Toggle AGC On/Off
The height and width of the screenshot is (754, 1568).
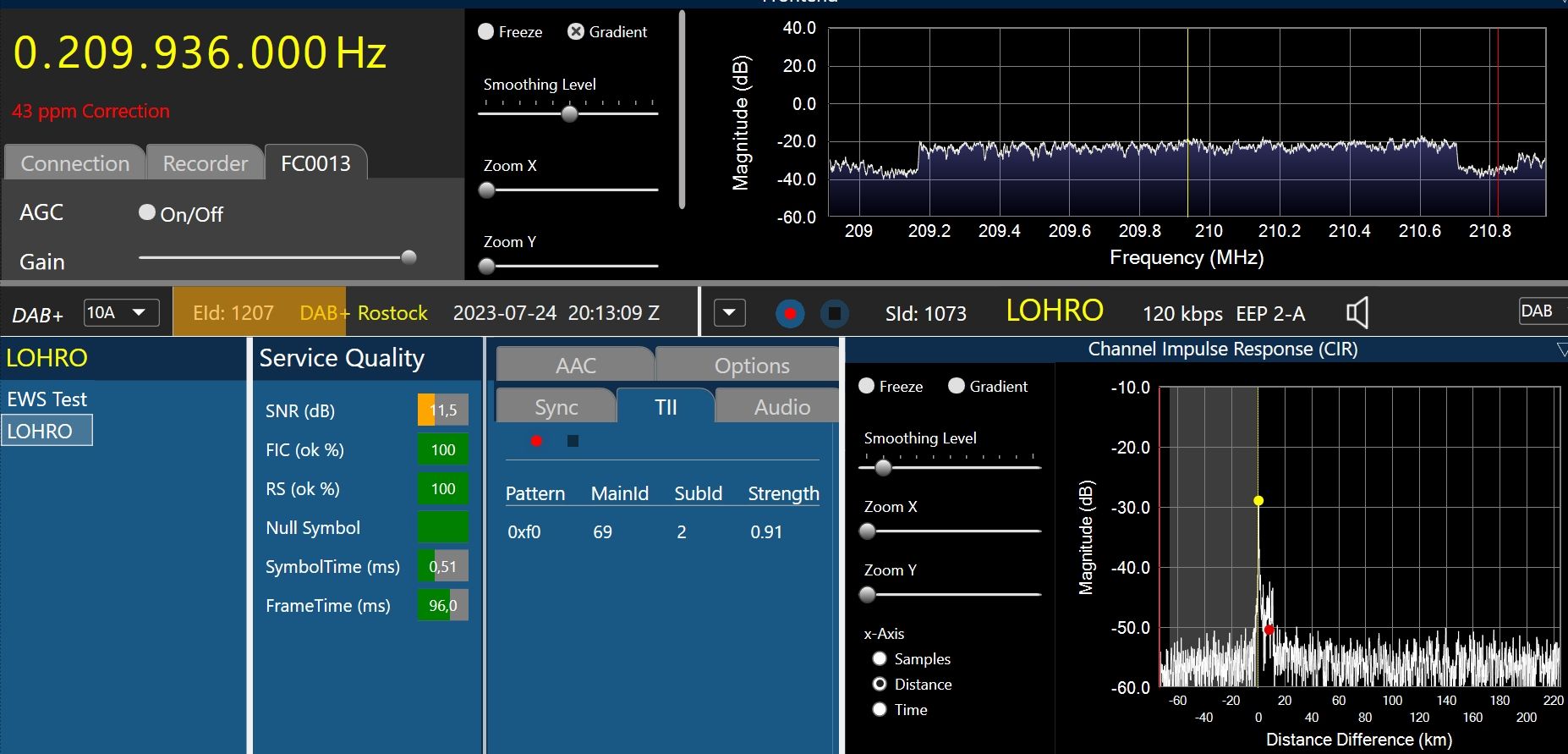coord(147,213)
